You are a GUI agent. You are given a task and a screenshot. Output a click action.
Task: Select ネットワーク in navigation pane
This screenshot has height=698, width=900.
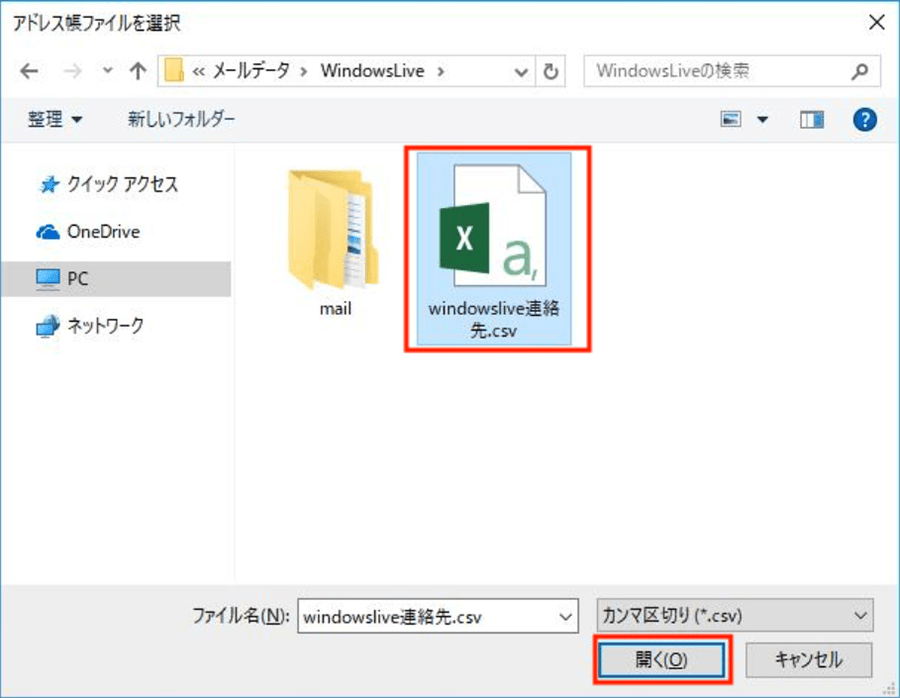90,326
